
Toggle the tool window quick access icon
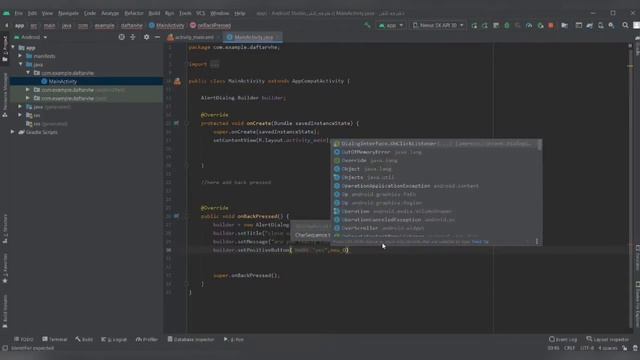[5, 348]
